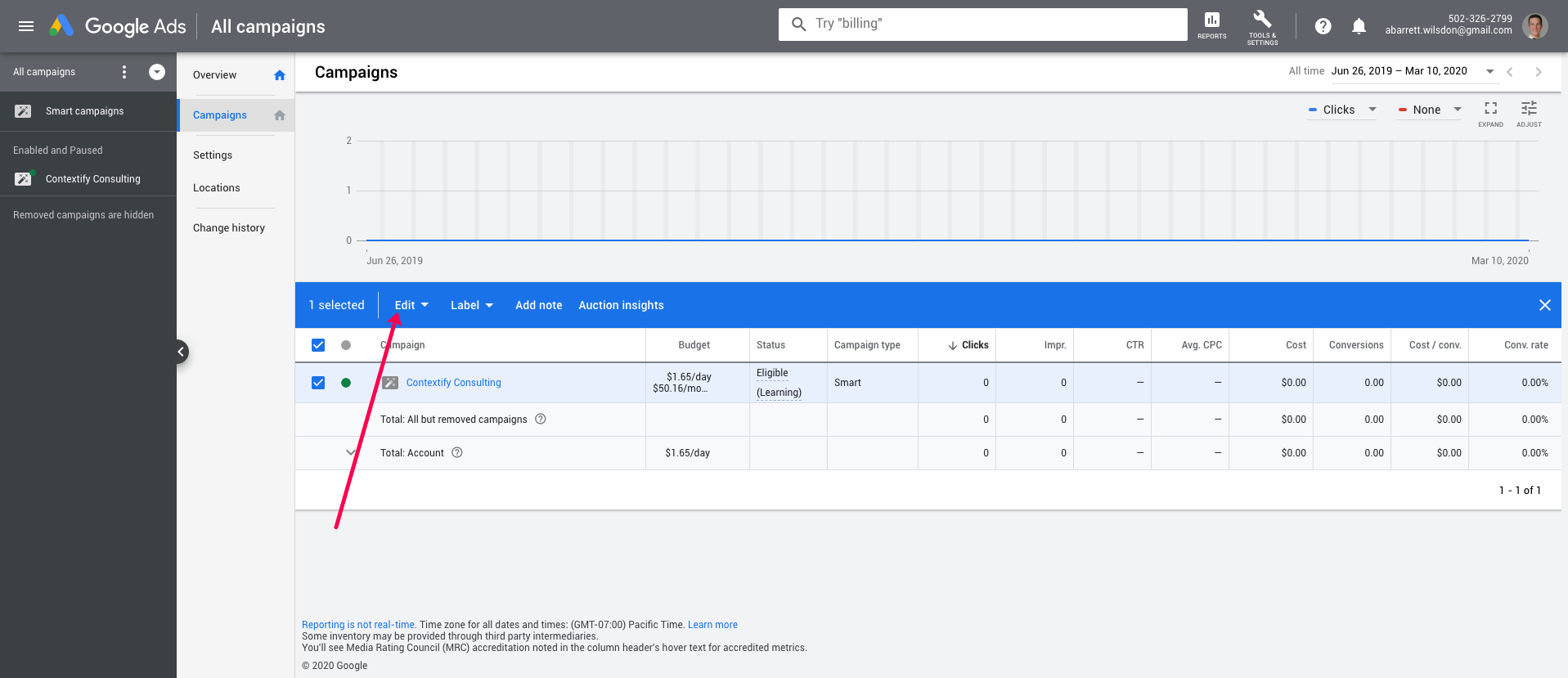The width and height of the screenshot is (1568, 678).
Task: Click the circular arrow next to All campaigns
Action: [157, 72]
